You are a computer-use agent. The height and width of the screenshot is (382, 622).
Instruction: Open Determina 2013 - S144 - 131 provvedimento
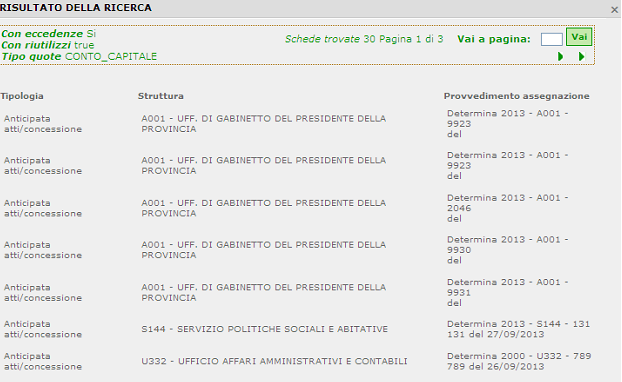518,329
